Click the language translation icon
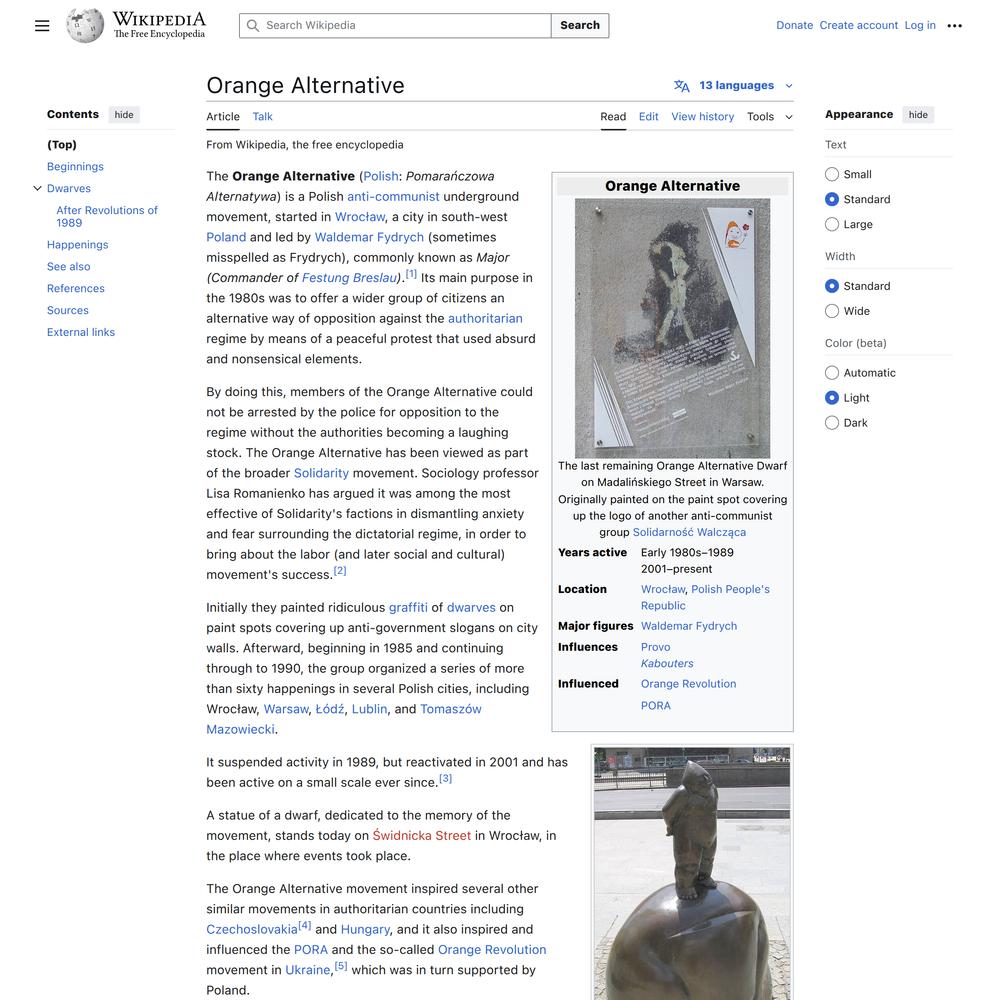 682,85
